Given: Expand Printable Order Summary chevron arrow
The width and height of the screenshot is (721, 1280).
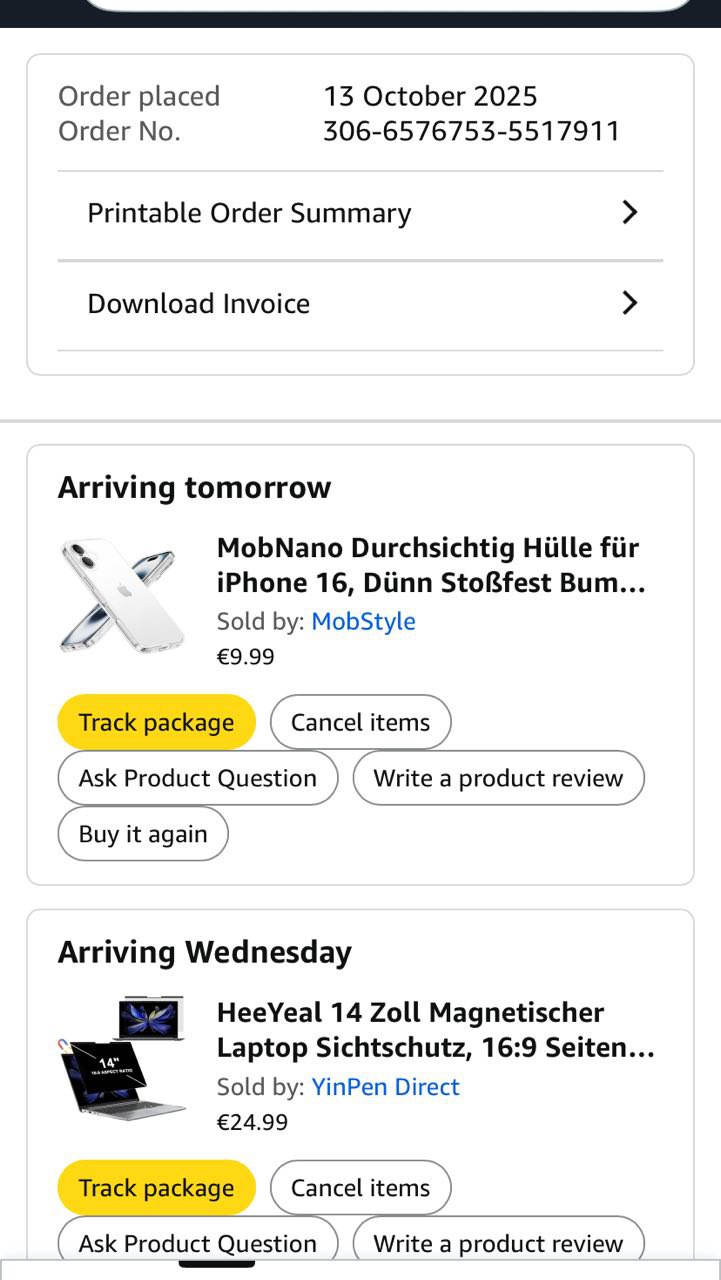Looking at the screenshot, I should (x=629, y=213).
